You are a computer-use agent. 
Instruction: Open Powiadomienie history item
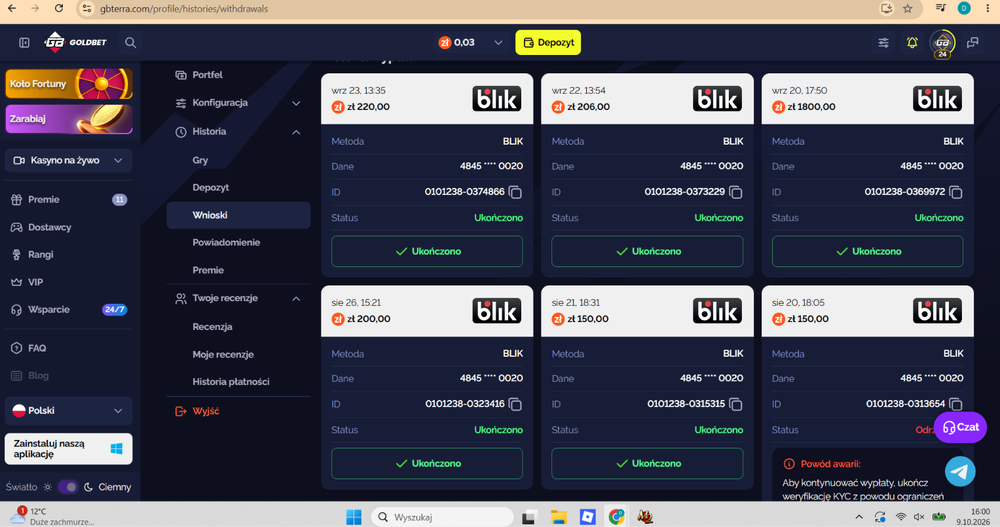click(226, 242)
